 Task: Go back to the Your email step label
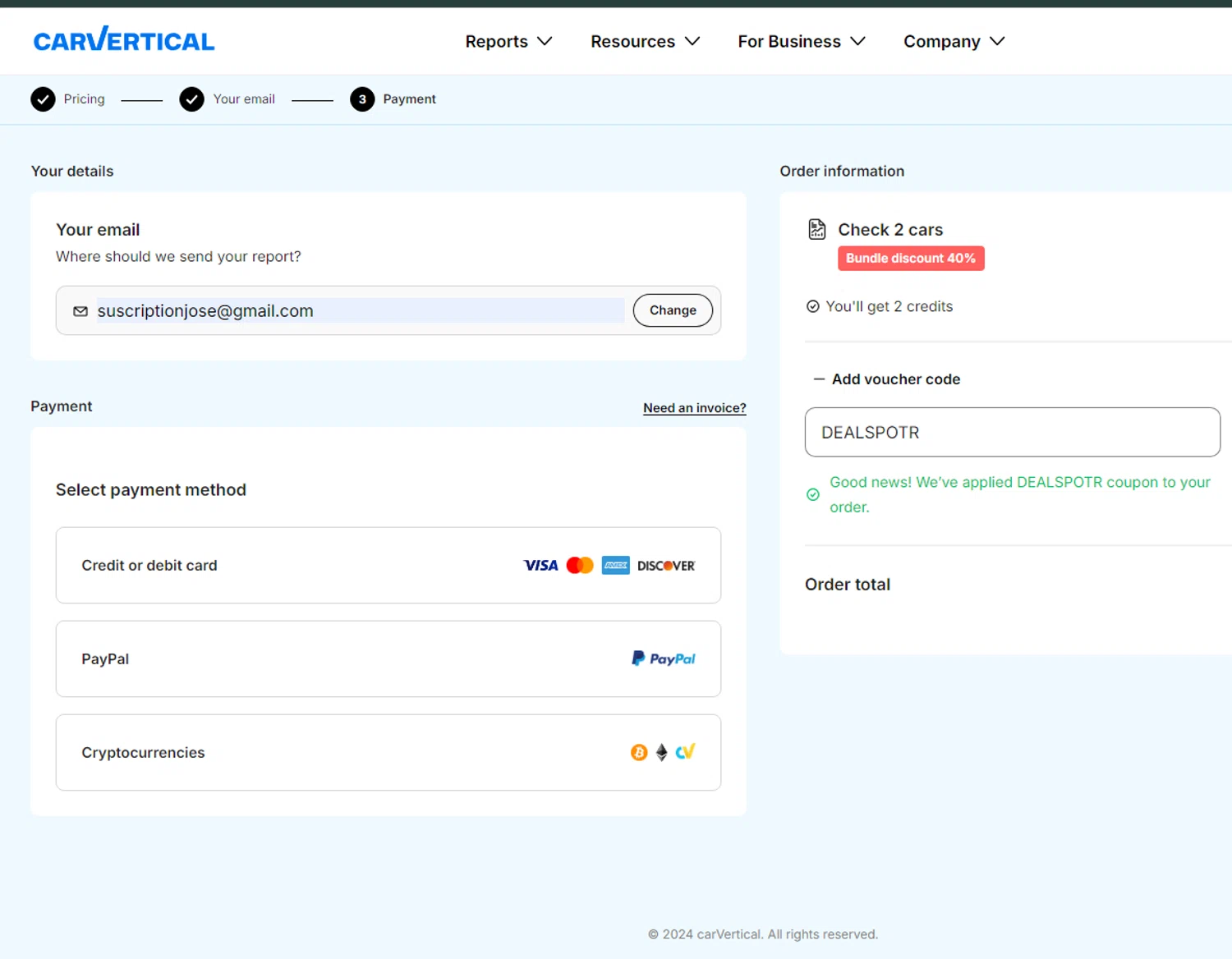(x=244, y=99)
